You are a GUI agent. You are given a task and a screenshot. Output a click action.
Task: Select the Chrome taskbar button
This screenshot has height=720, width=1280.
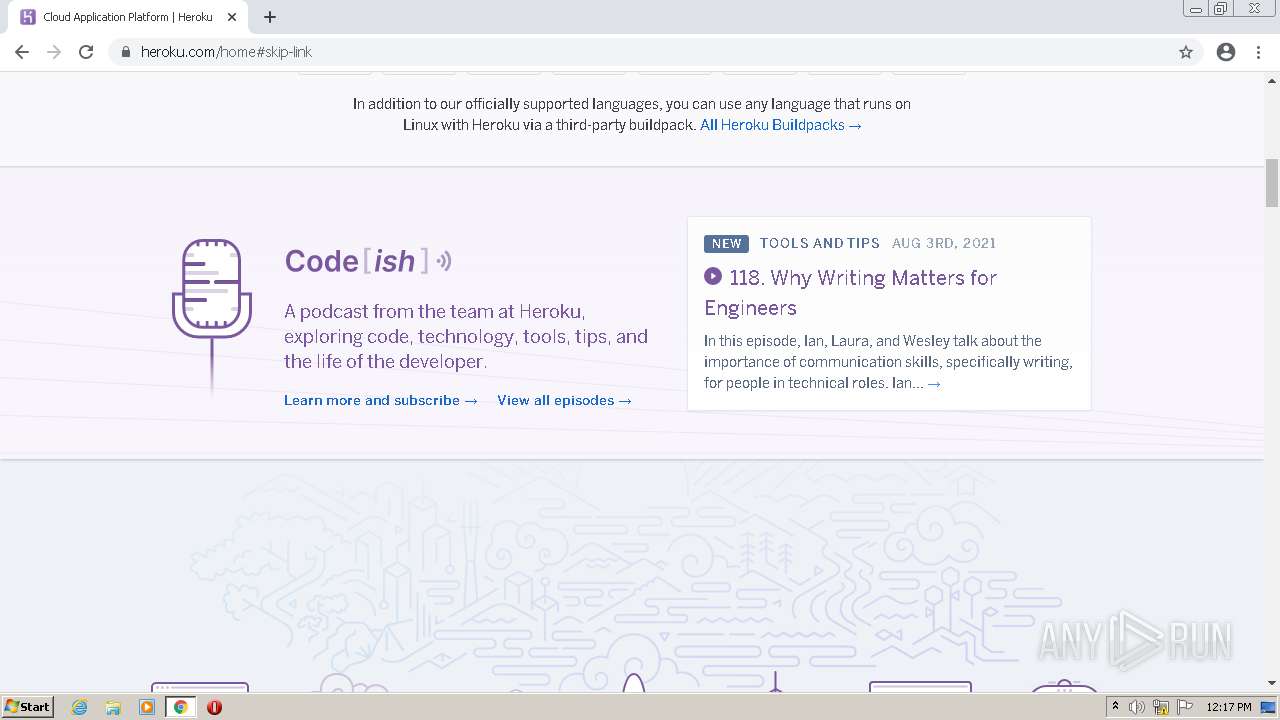181,707
